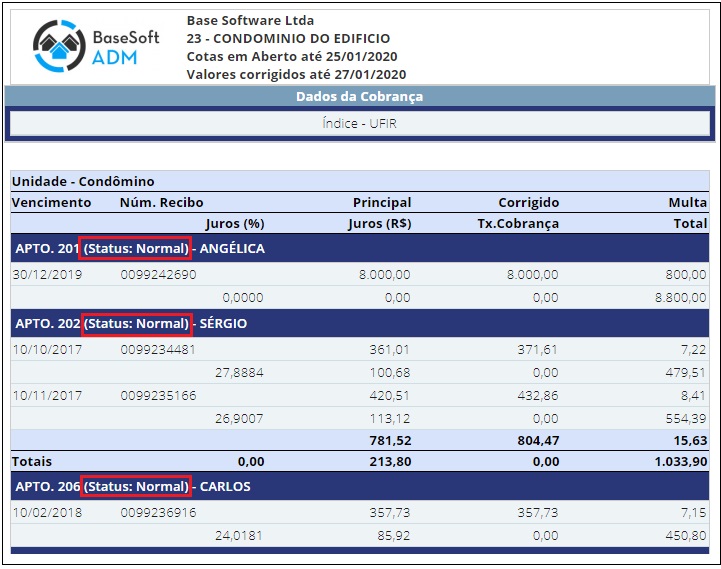The image size is (721, 569).
Task: Select the Principal column header
Action: [x=381, y=203]
